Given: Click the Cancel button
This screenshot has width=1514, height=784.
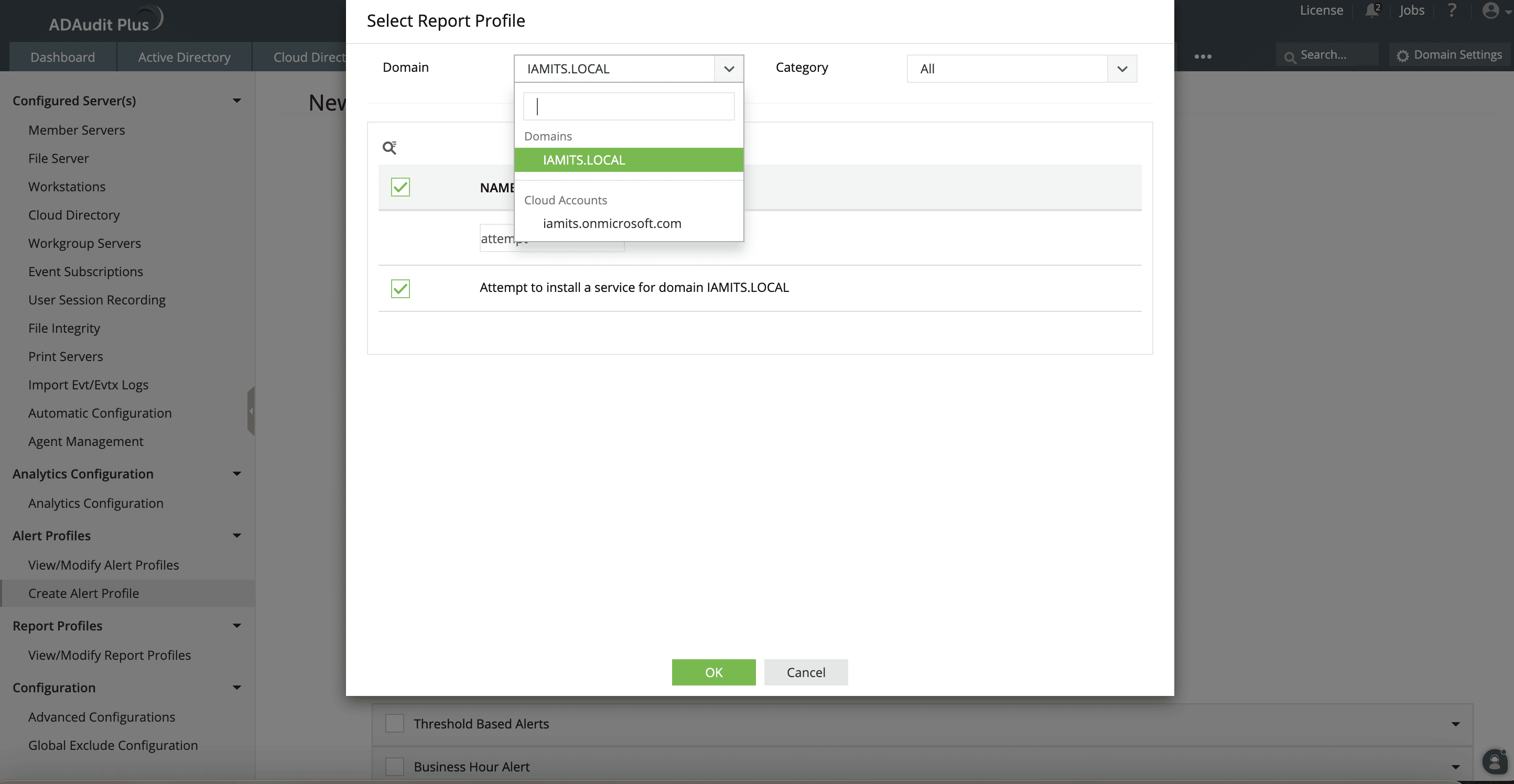Looking at the screenshot, I should pos(806,672).
